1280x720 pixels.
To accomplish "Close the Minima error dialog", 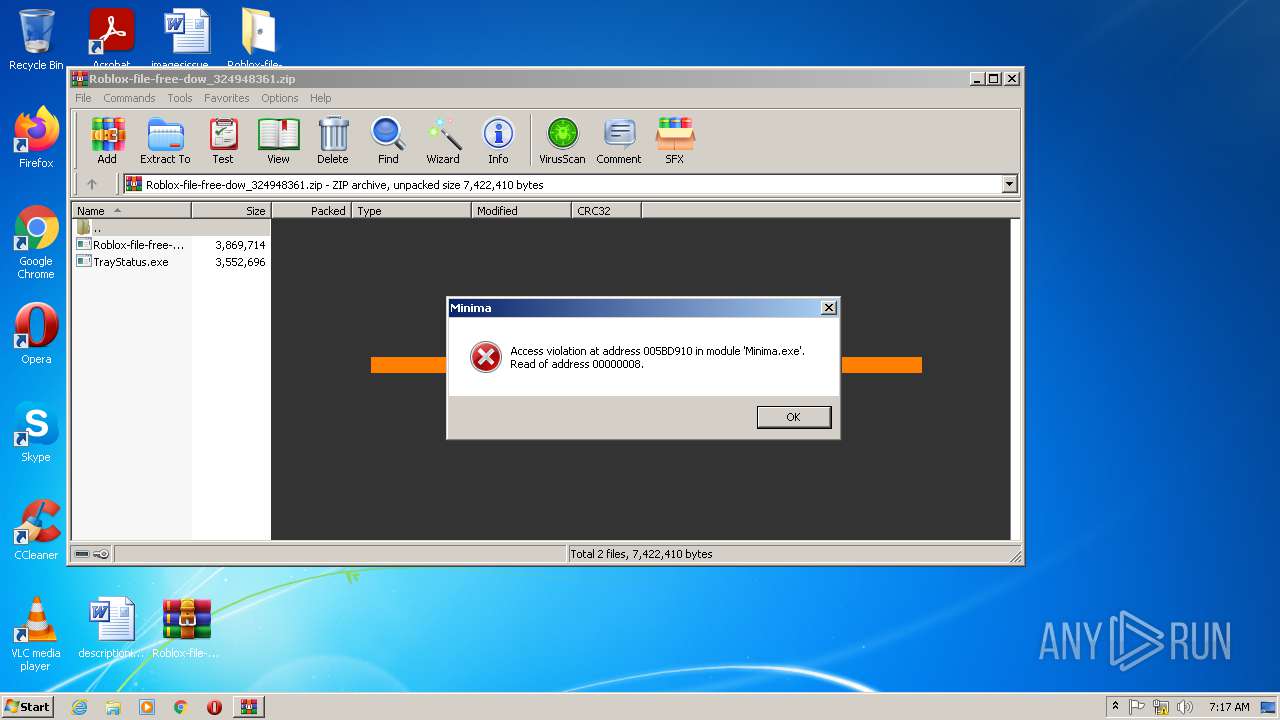I will point(828,308).
